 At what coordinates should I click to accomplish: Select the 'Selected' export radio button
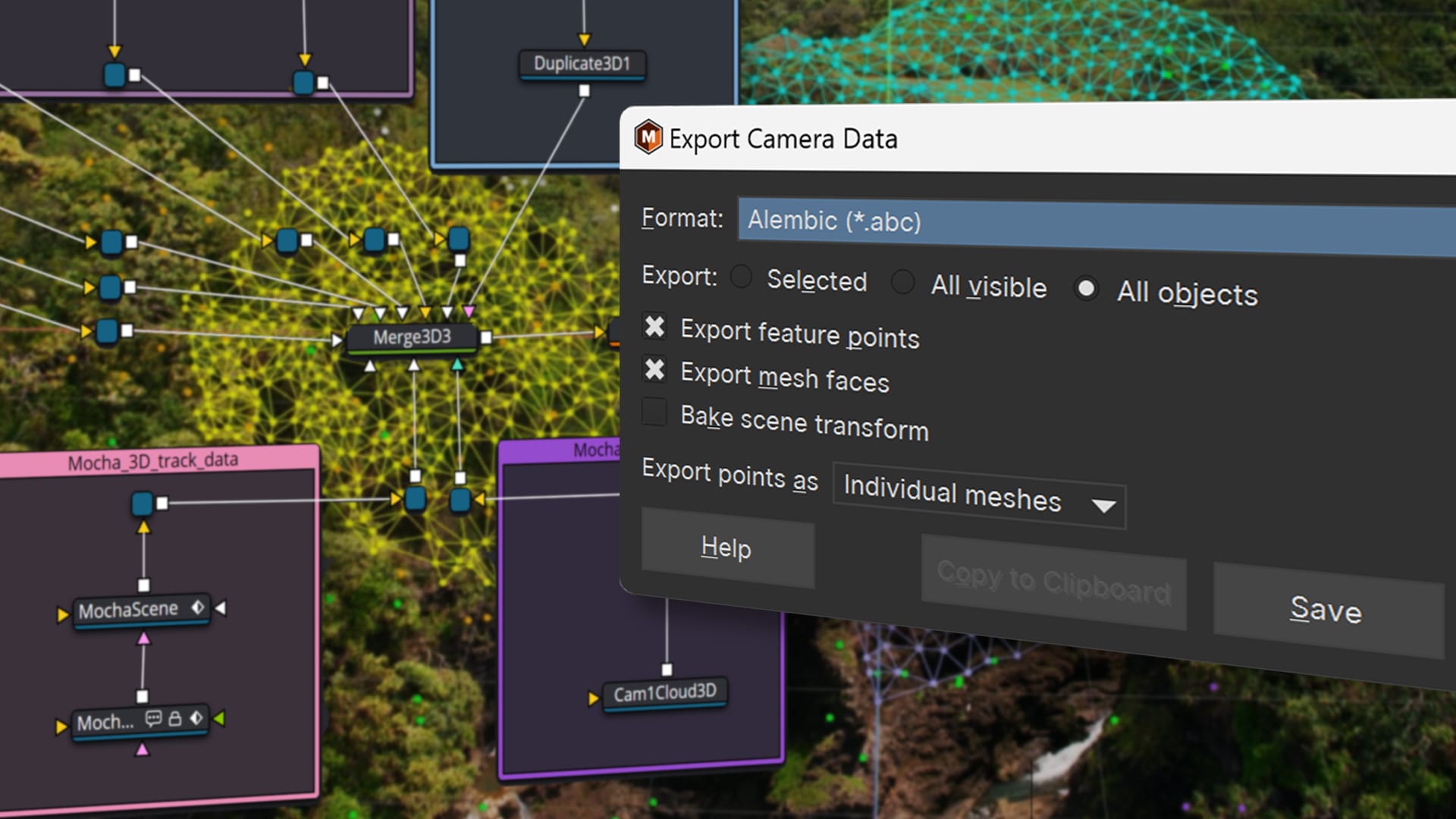pyautogui.click(x=741, y=277)
